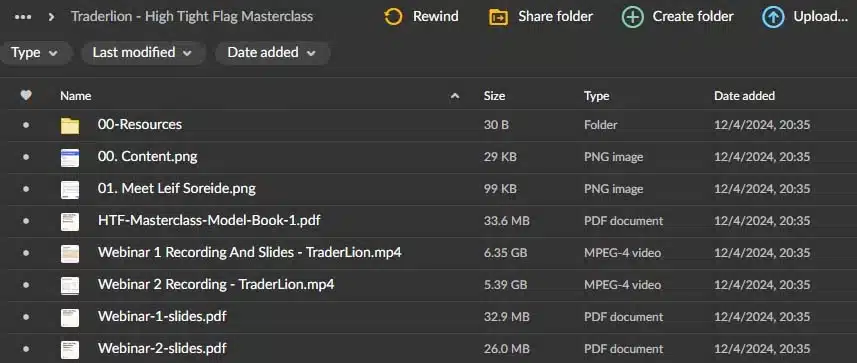Open the 00-Resources folder icon

click(70, 125)
